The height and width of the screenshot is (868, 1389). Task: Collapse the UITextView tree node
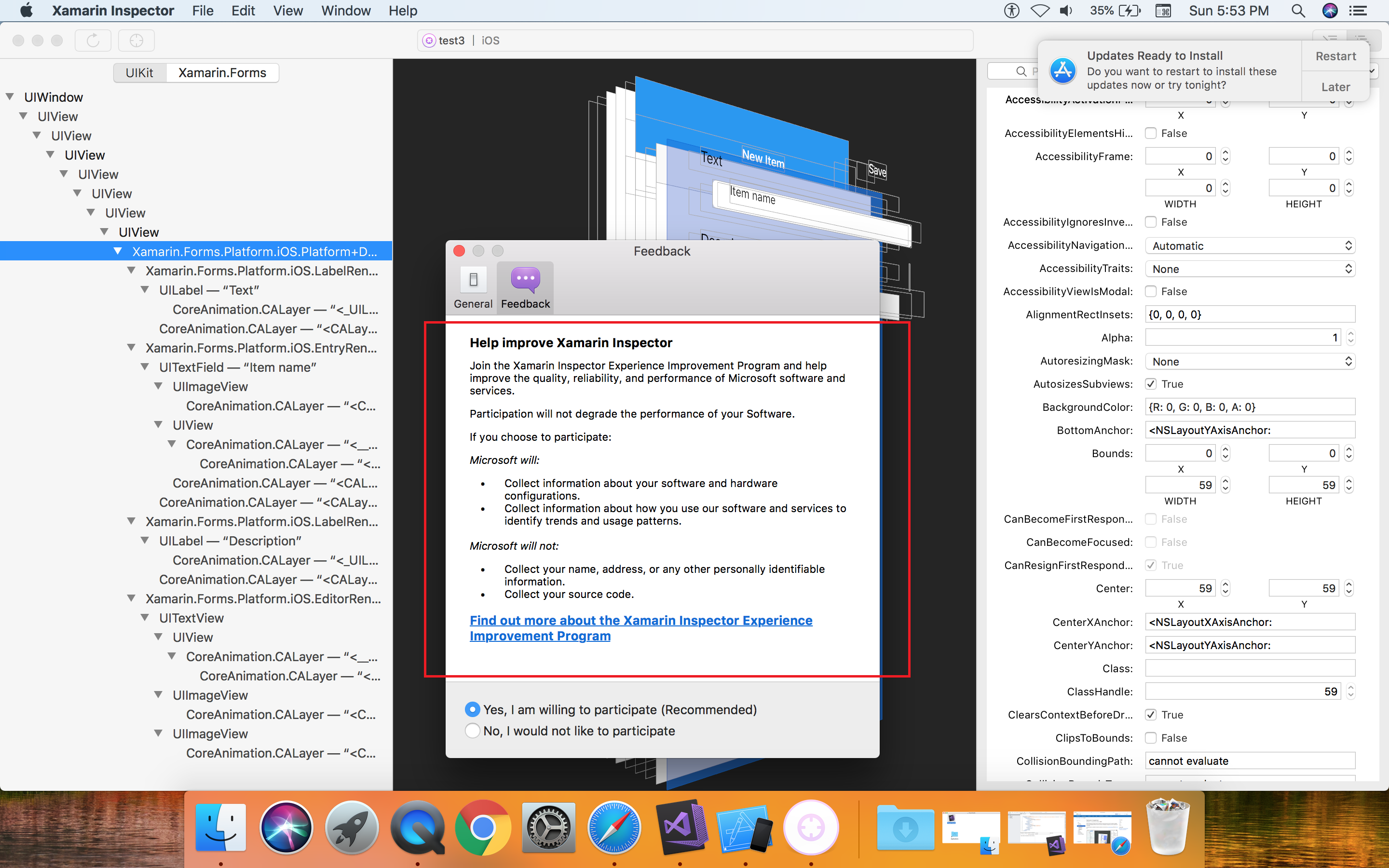tap(145, 618)
